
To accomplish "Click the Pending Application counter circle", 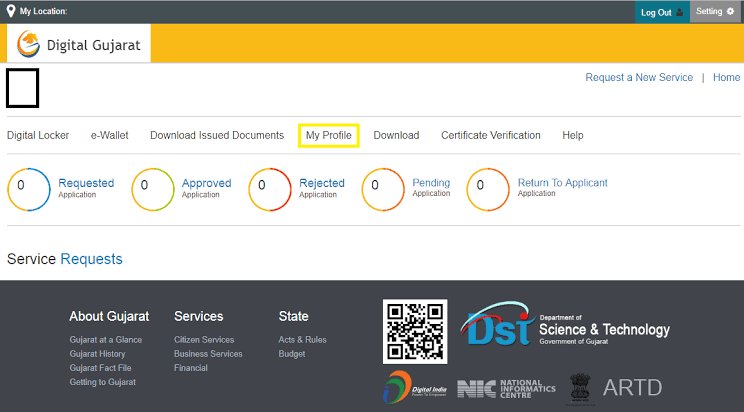I will point(383,189).
